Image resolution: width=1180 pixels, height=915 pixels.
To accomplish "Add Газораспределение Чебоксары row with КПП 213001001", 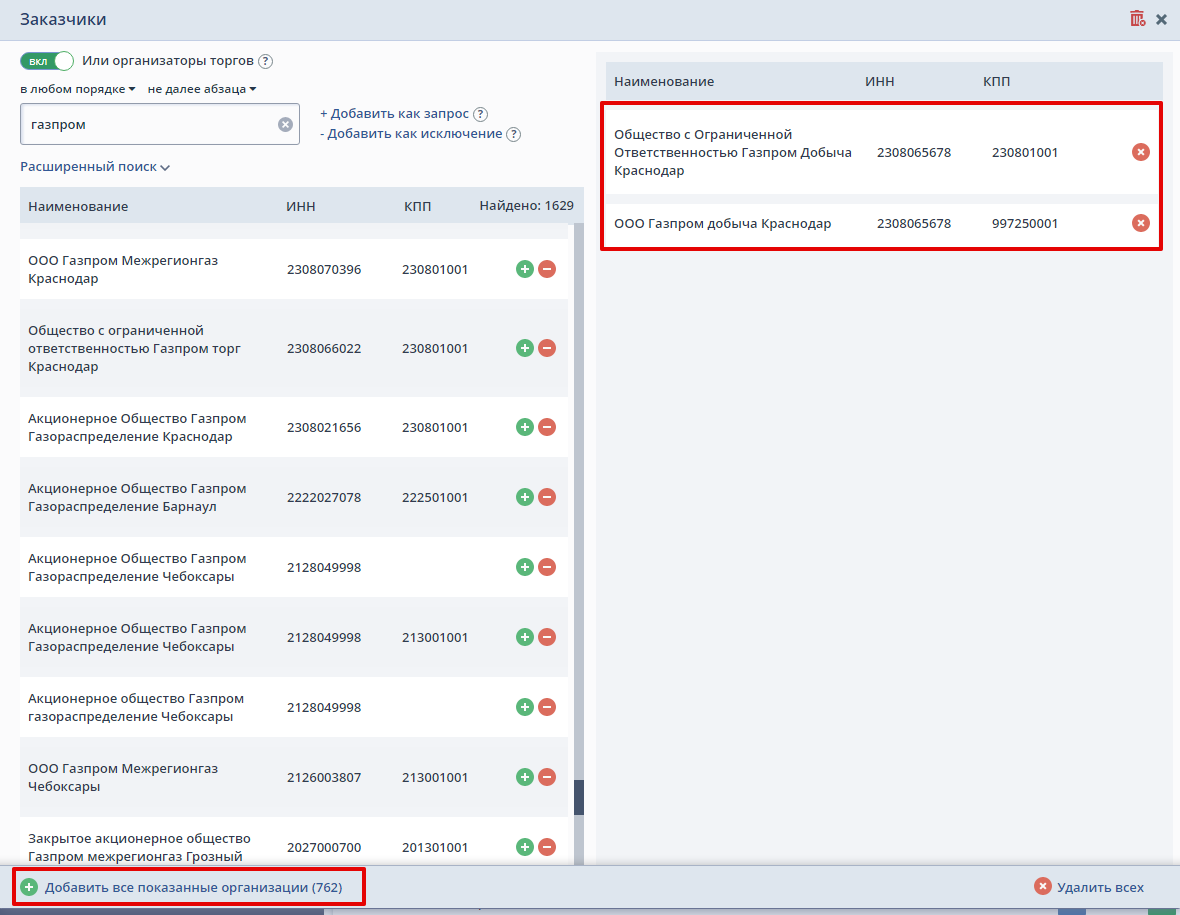I will pyautogui.click(x=525, y=637).
